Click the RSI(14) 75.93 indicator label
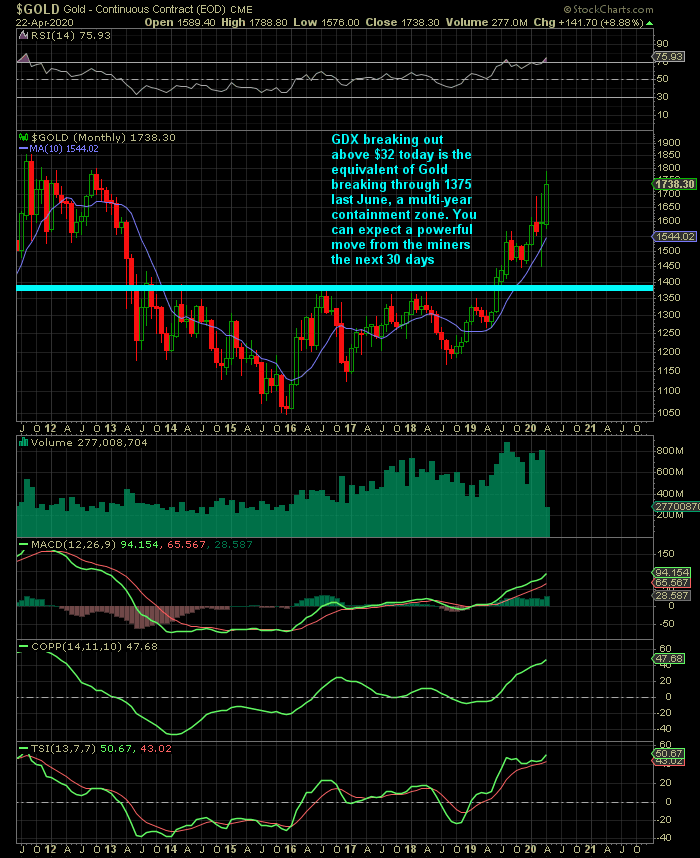 [70, 36]
